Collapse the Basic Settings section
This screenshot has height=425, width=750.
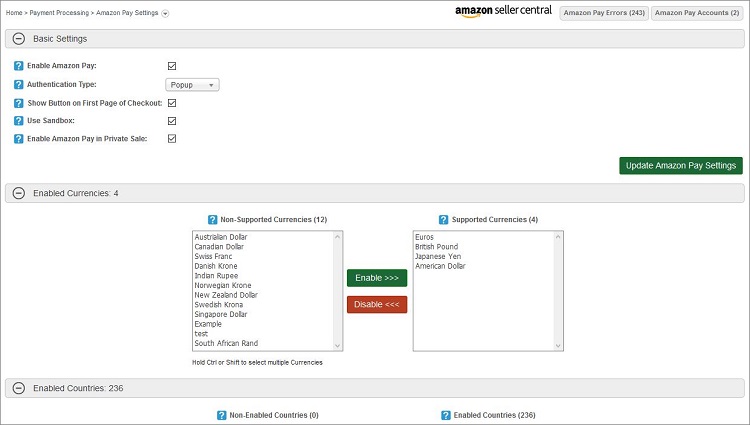coord(19,39)
